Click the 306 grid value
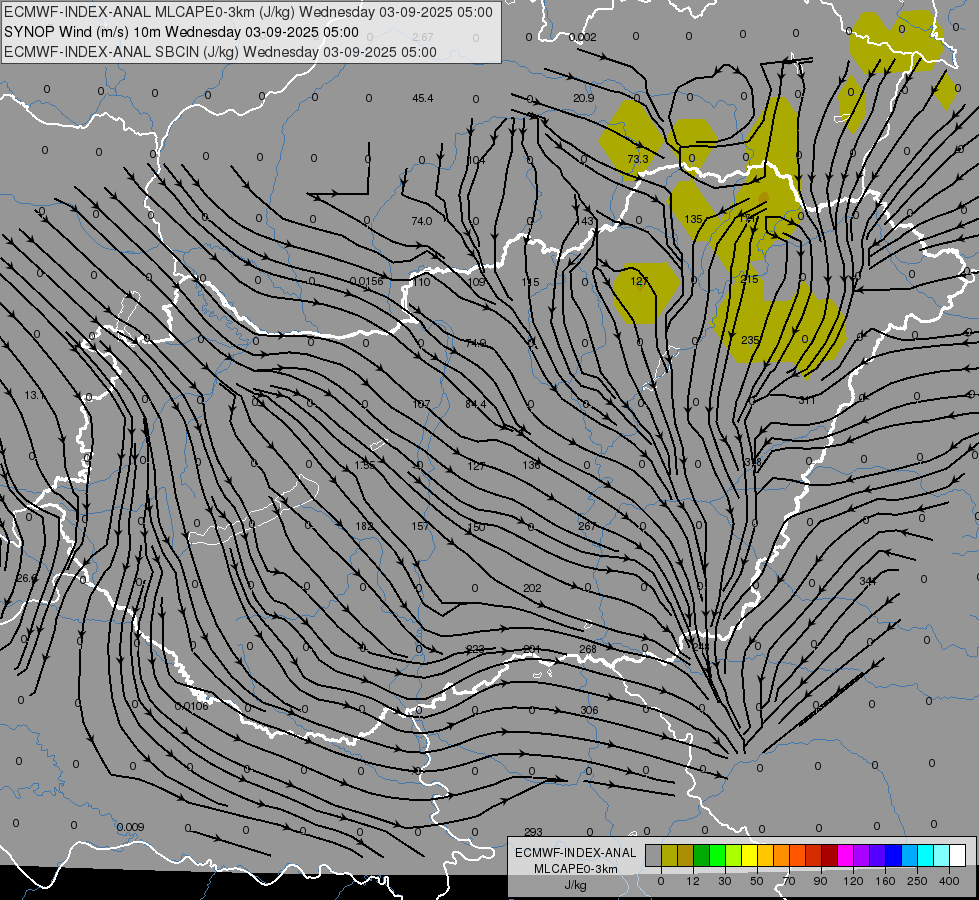This screenshot has height=900, width=979. pos(589,710)
